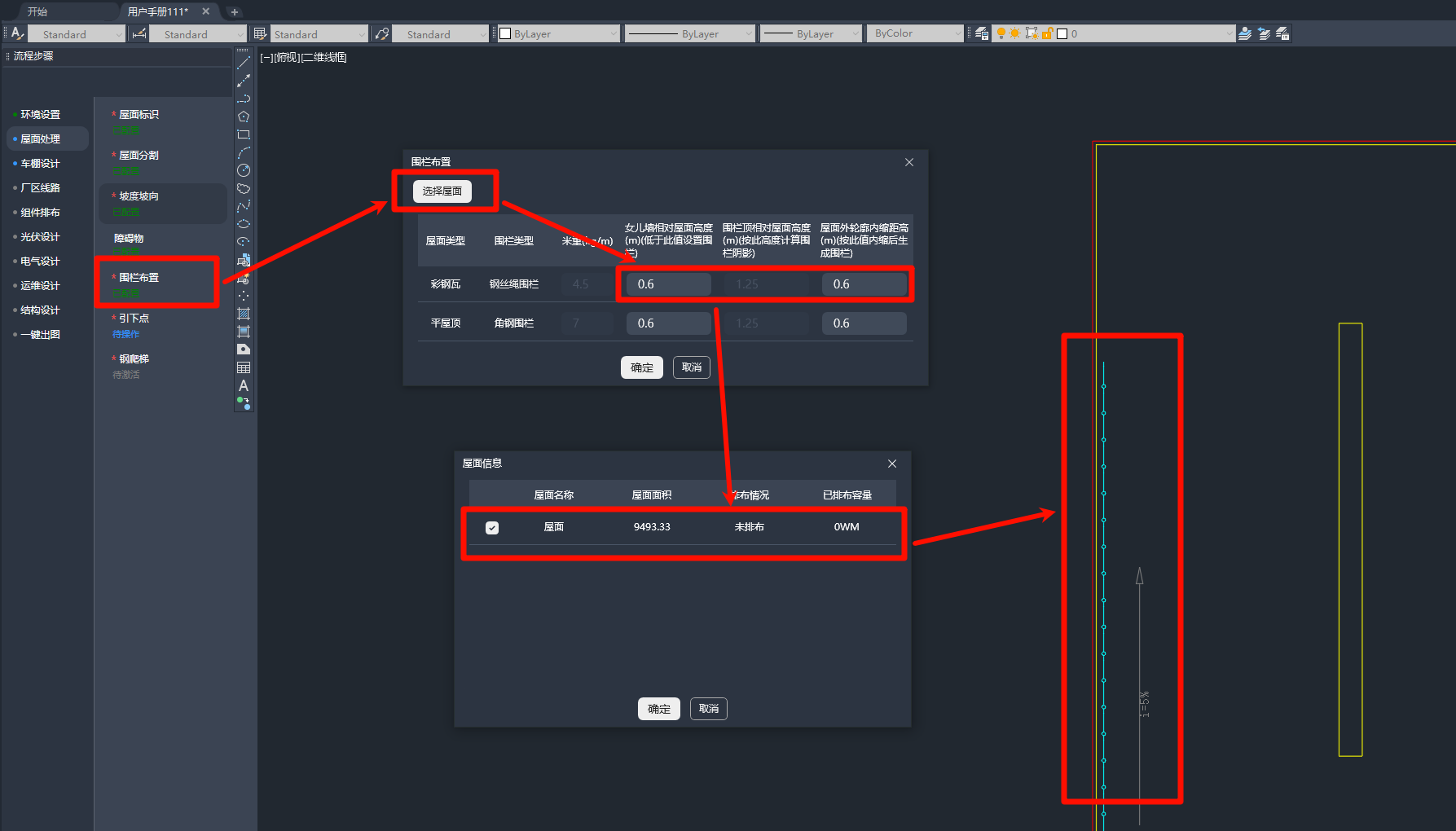
Task: Uncheck the 屋面 row checkbox
Action: [492, 528]
